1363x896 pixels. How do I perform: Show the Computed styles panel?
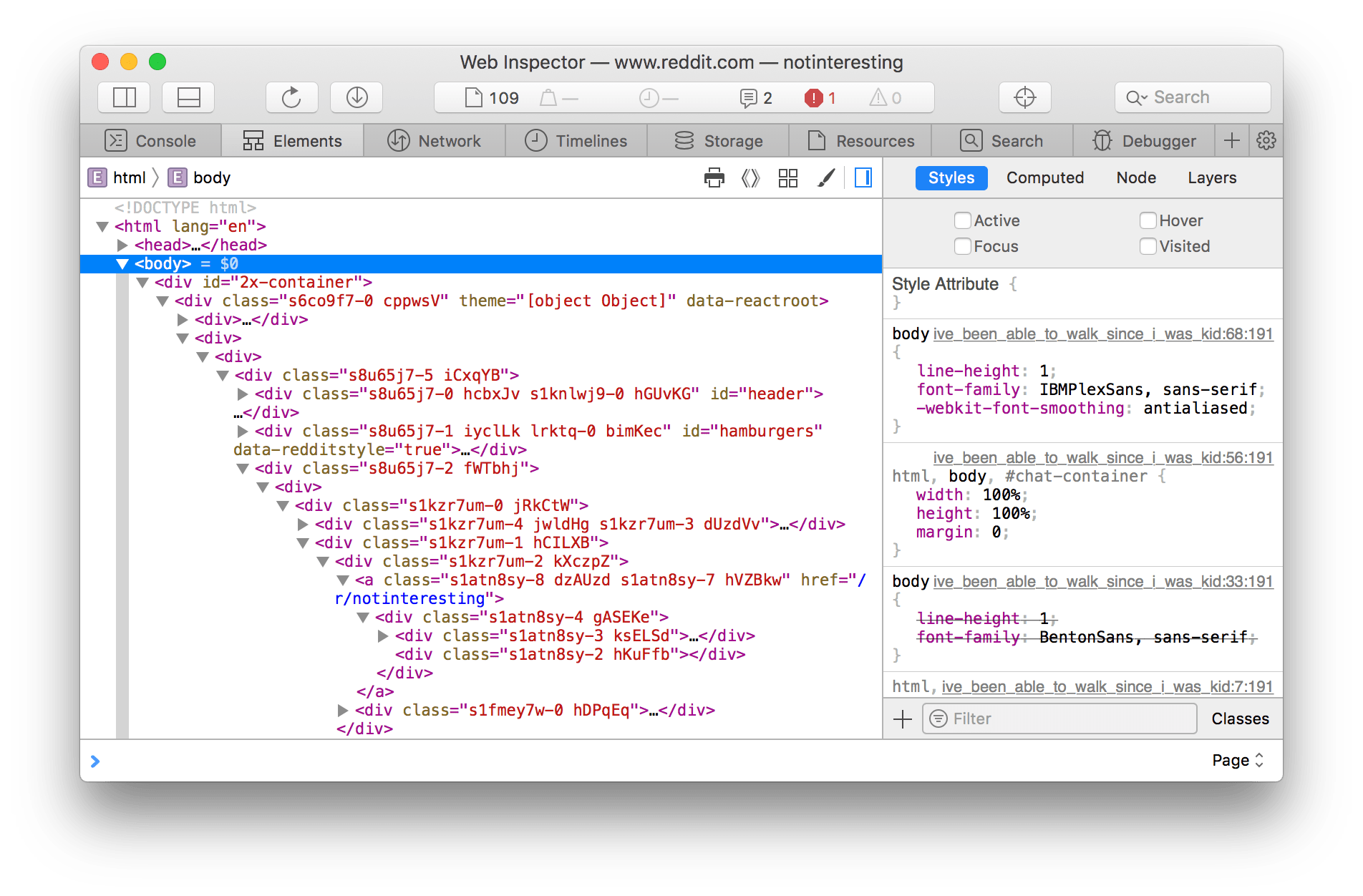click(x=1045, y=177)
